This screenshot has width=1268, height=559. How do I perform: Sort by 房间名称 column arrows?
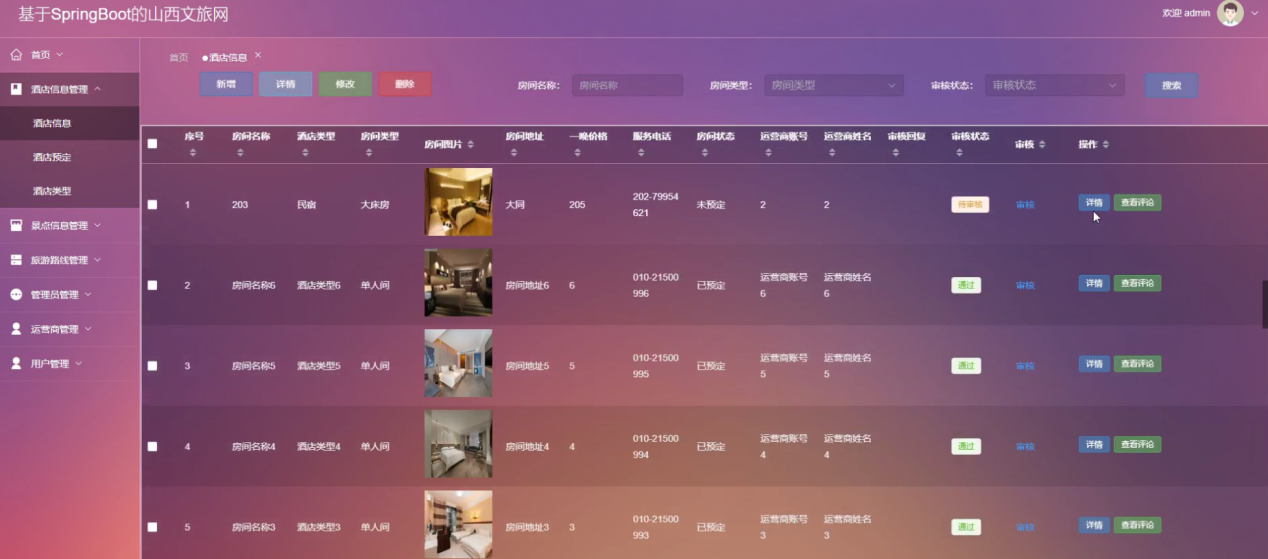coord(240,152)
